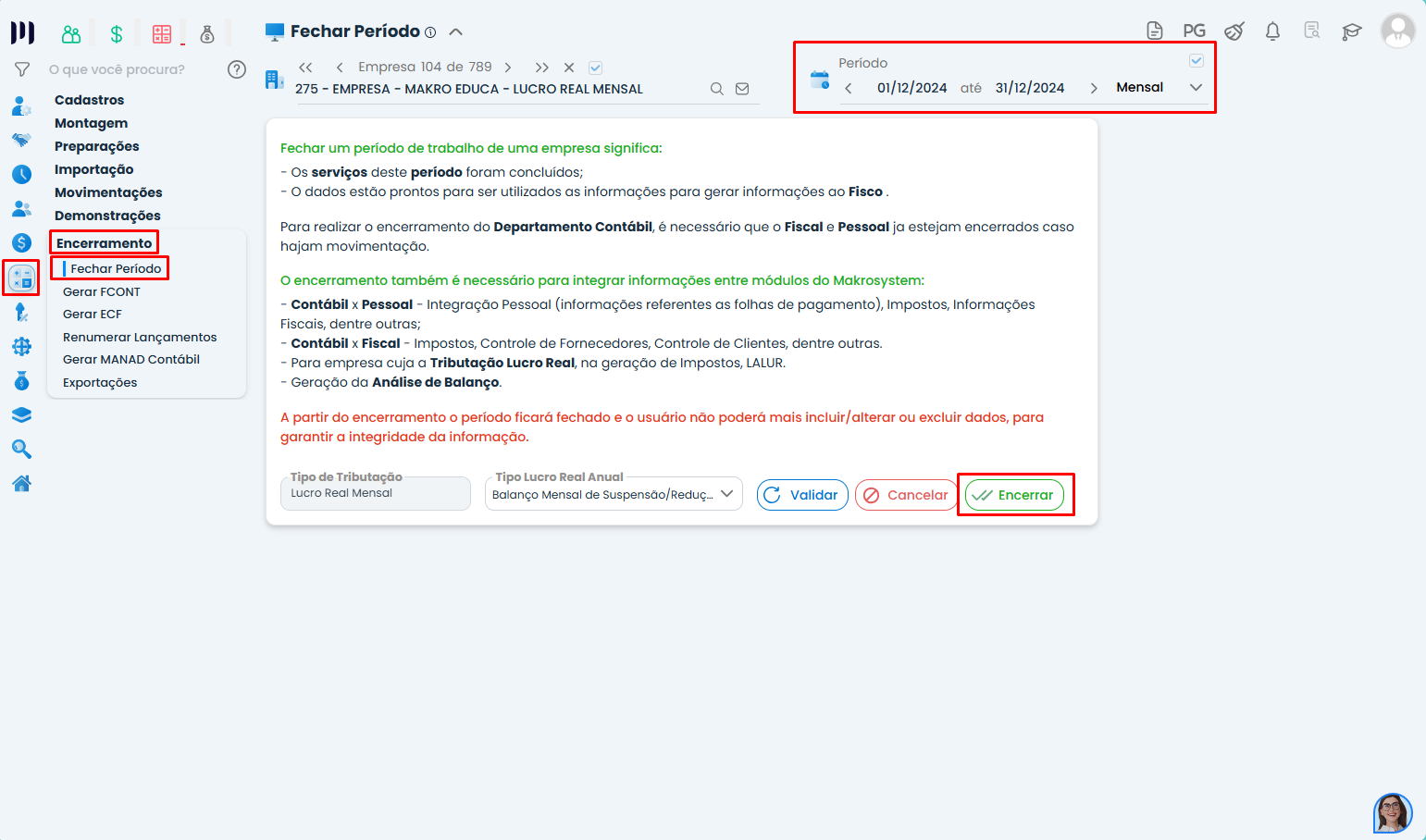Image resolution: width=1426 pixels, height=840 pixels.
Task: Open the blue money bag sidebar icon
Action: click(21, 380)
